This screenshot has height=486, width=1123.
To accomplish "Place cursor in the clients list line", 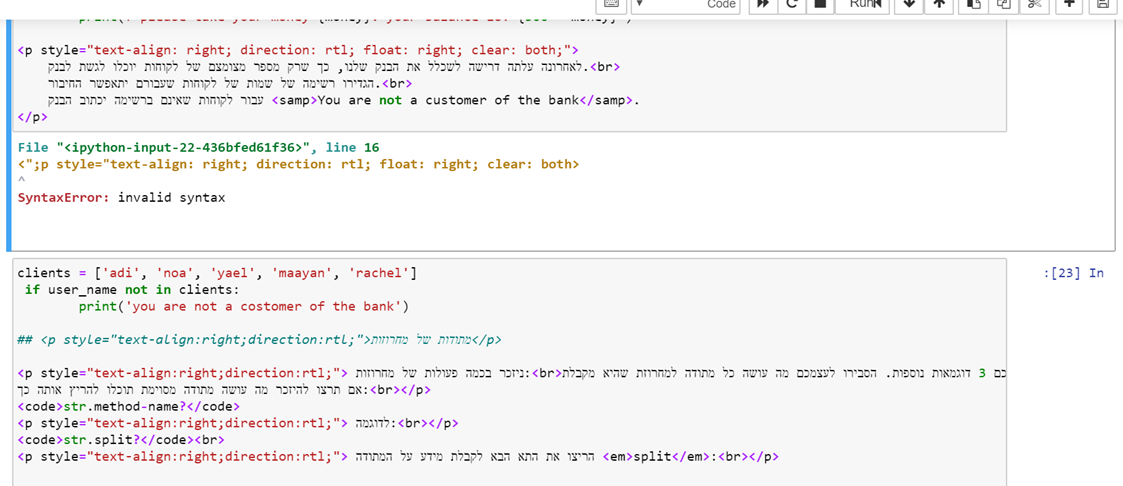I will (216, 273).
